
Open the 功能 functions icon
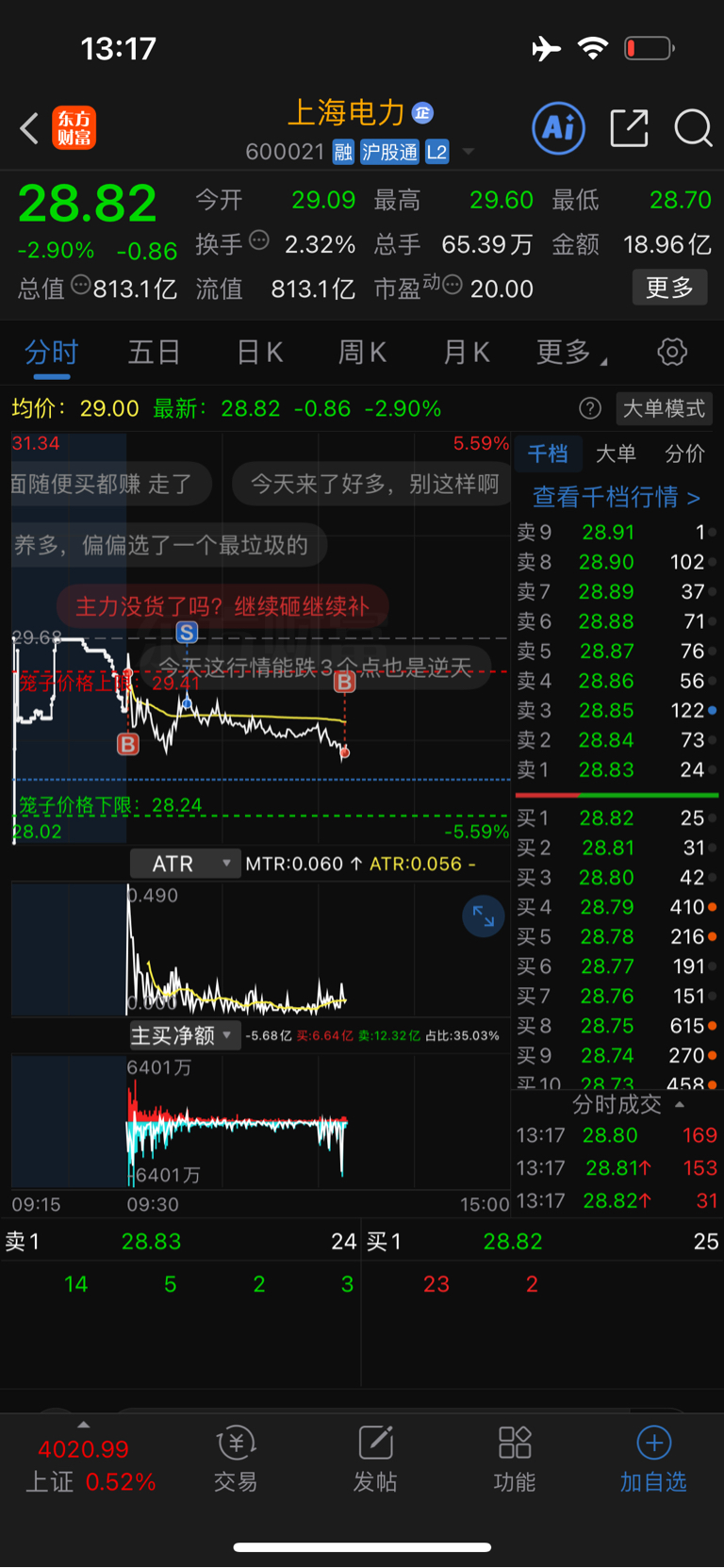[x=515, y=1458]
